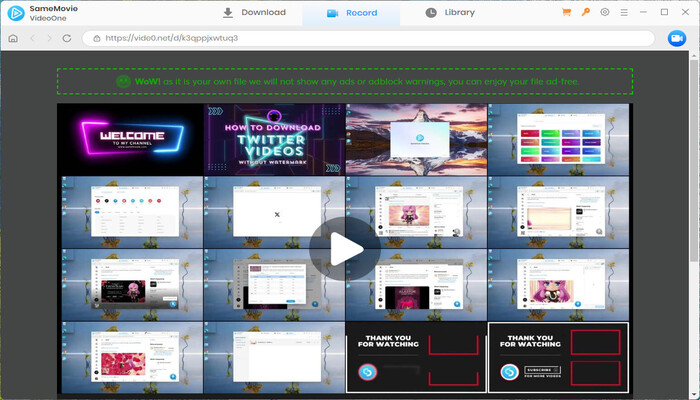This screenshot has width=700, height=400.
Task: Click the How to Download Twitter Videos thumbnail
Action: (x=275, y=139)
